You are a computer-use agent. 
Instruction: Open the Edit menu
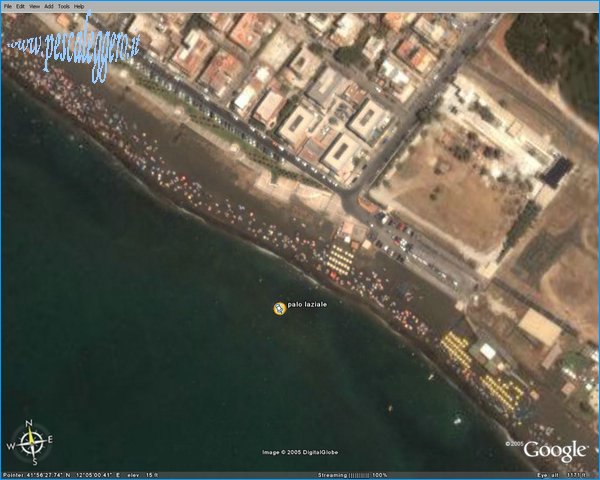21,6
